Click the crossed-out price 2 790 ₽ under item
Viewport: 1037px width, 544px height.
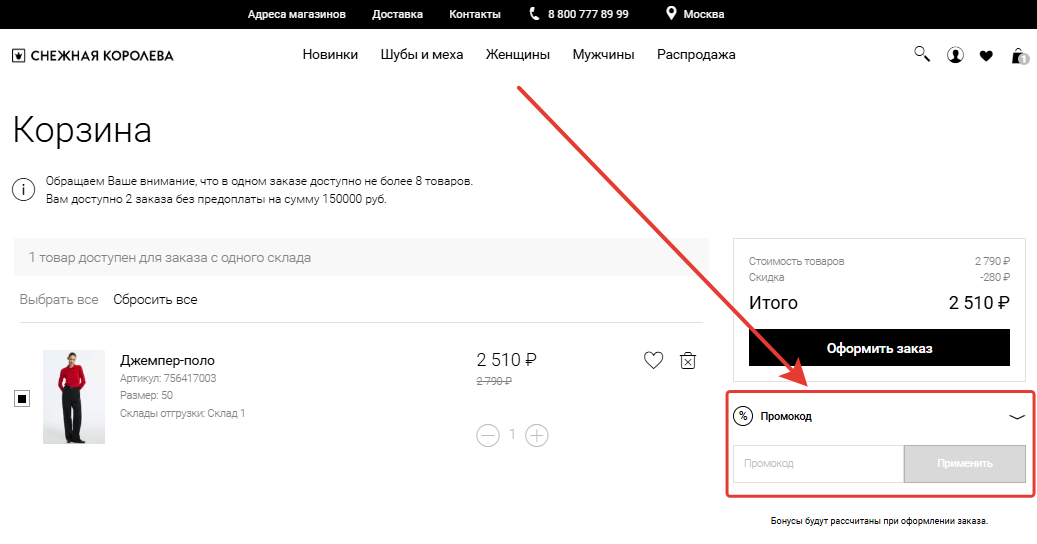point(494,381)
